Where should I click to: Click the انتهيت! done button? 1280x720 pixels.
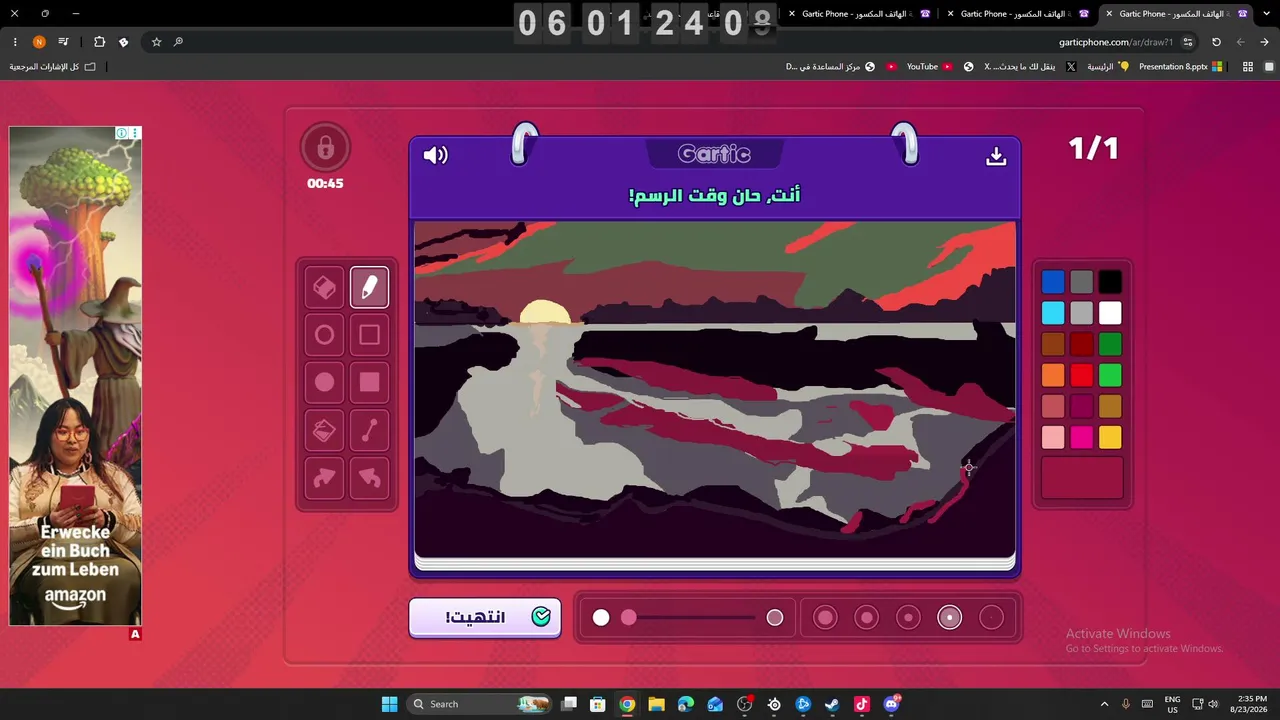coord(485,617)
